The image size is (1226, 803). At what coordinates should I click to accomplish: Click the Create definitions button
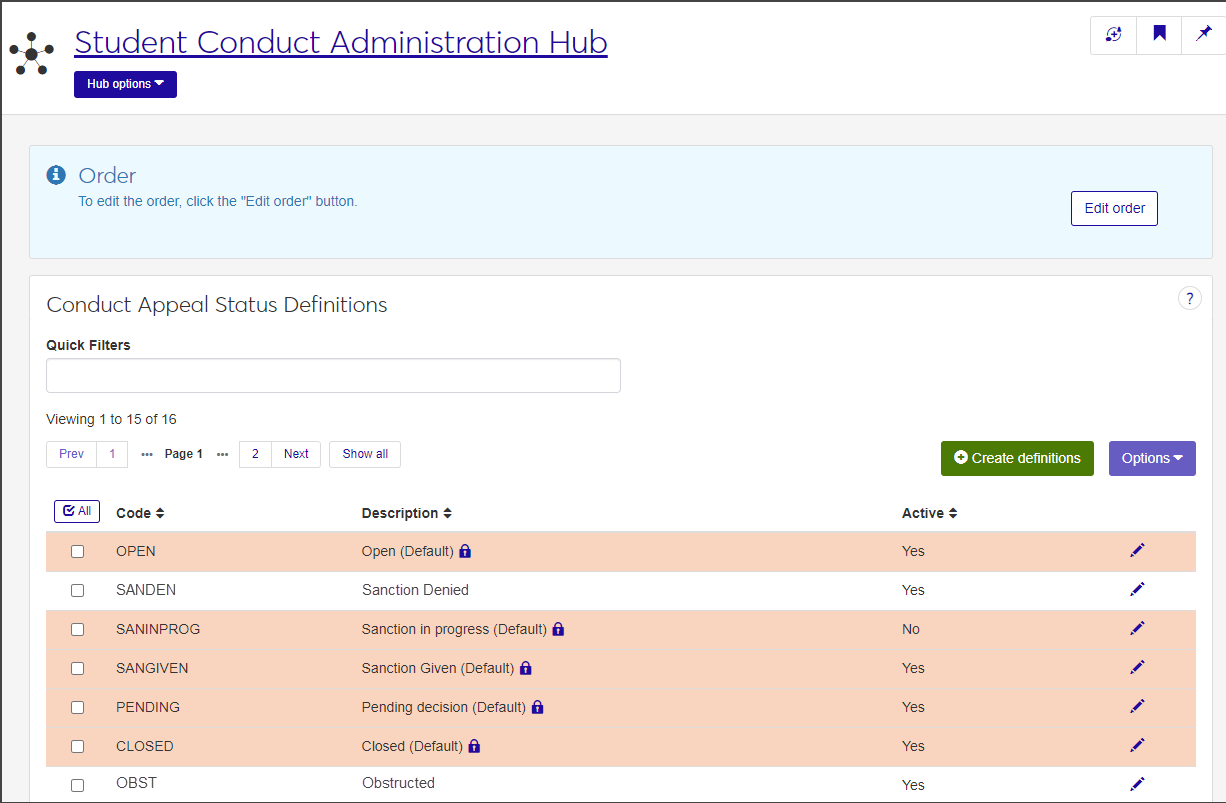1017,458
